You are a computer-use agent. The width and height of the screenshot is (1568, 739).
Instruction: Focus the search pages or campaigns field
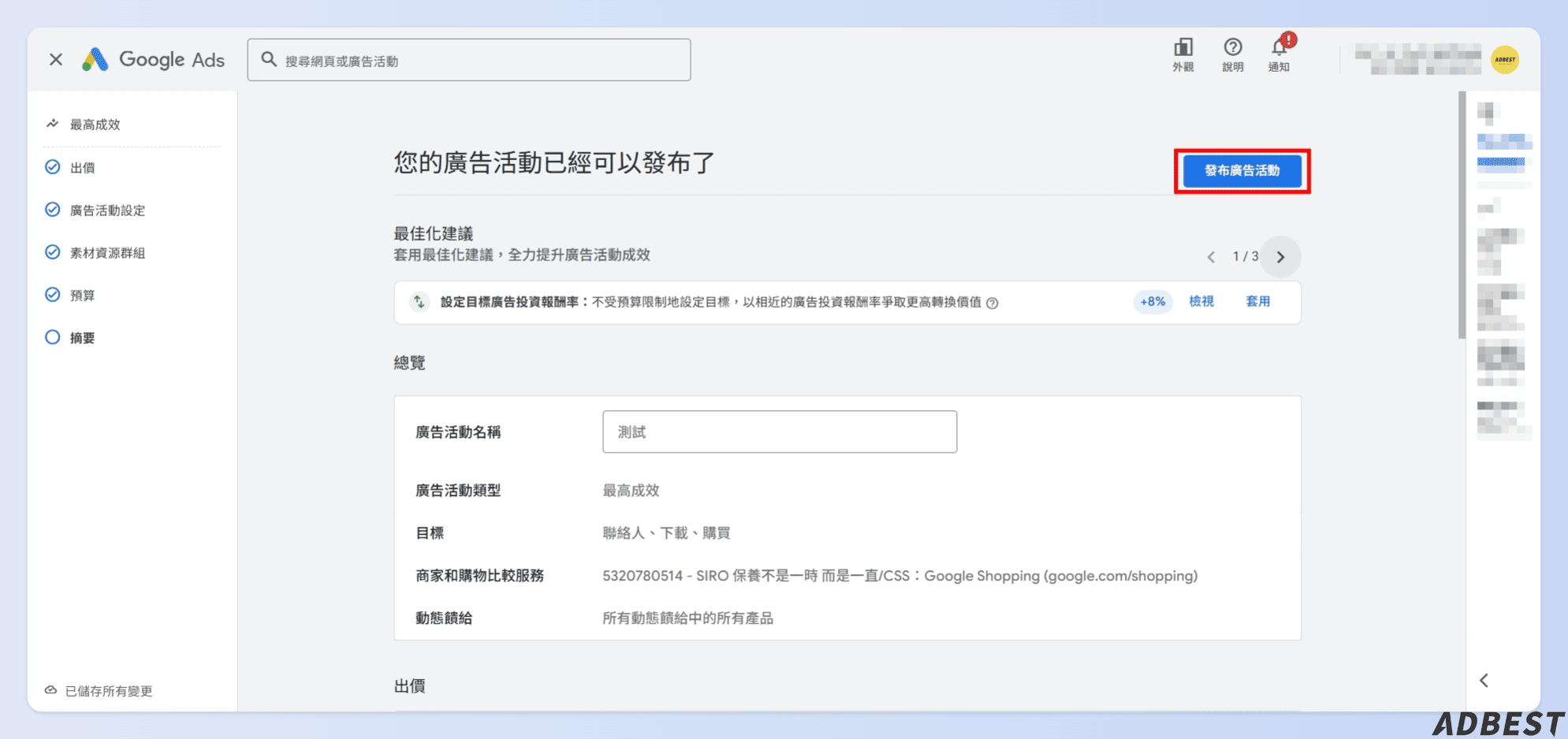pos(469,60)
